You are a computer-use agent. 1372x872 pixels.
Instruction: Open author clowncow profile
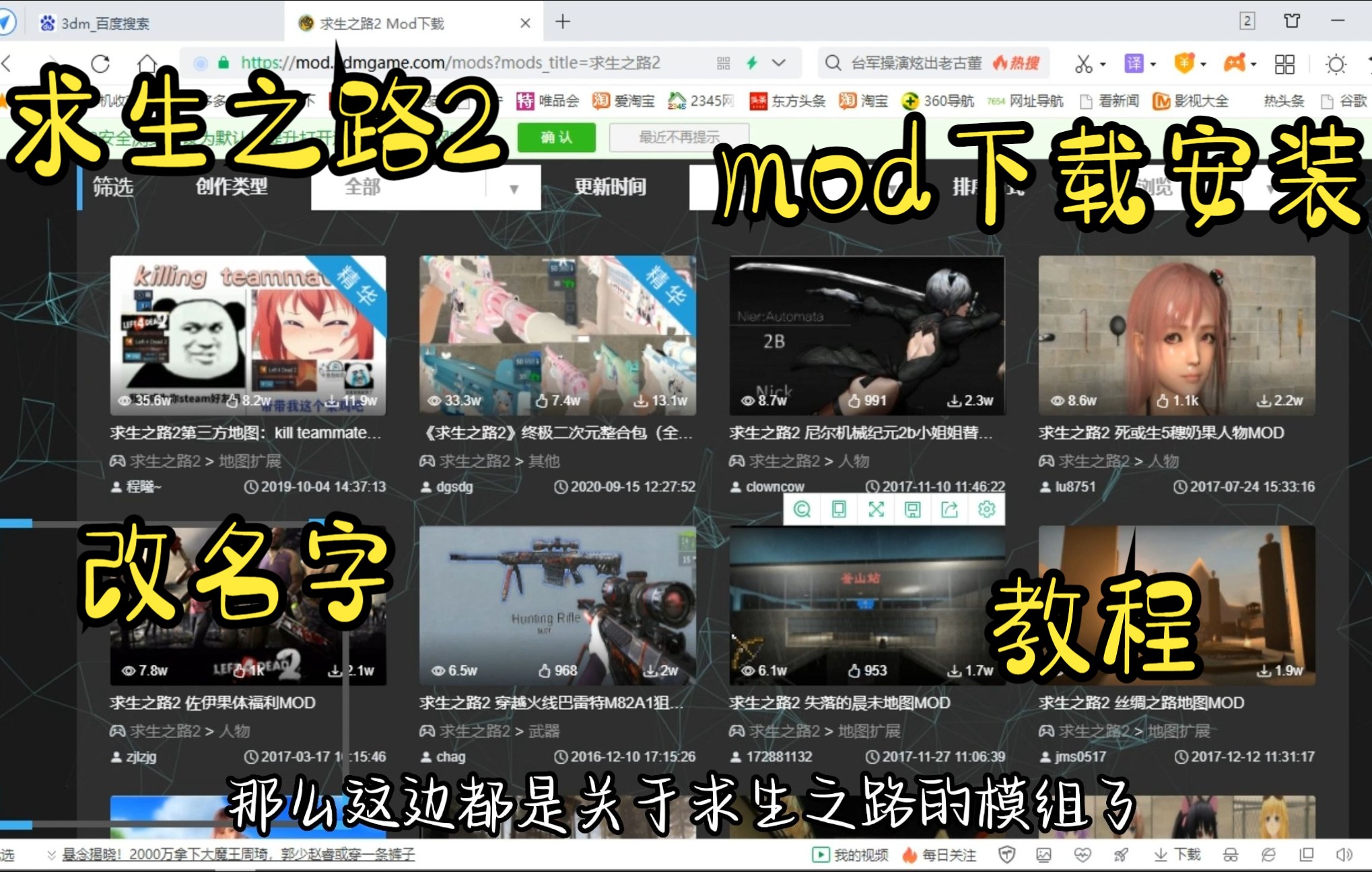[775, 486]
